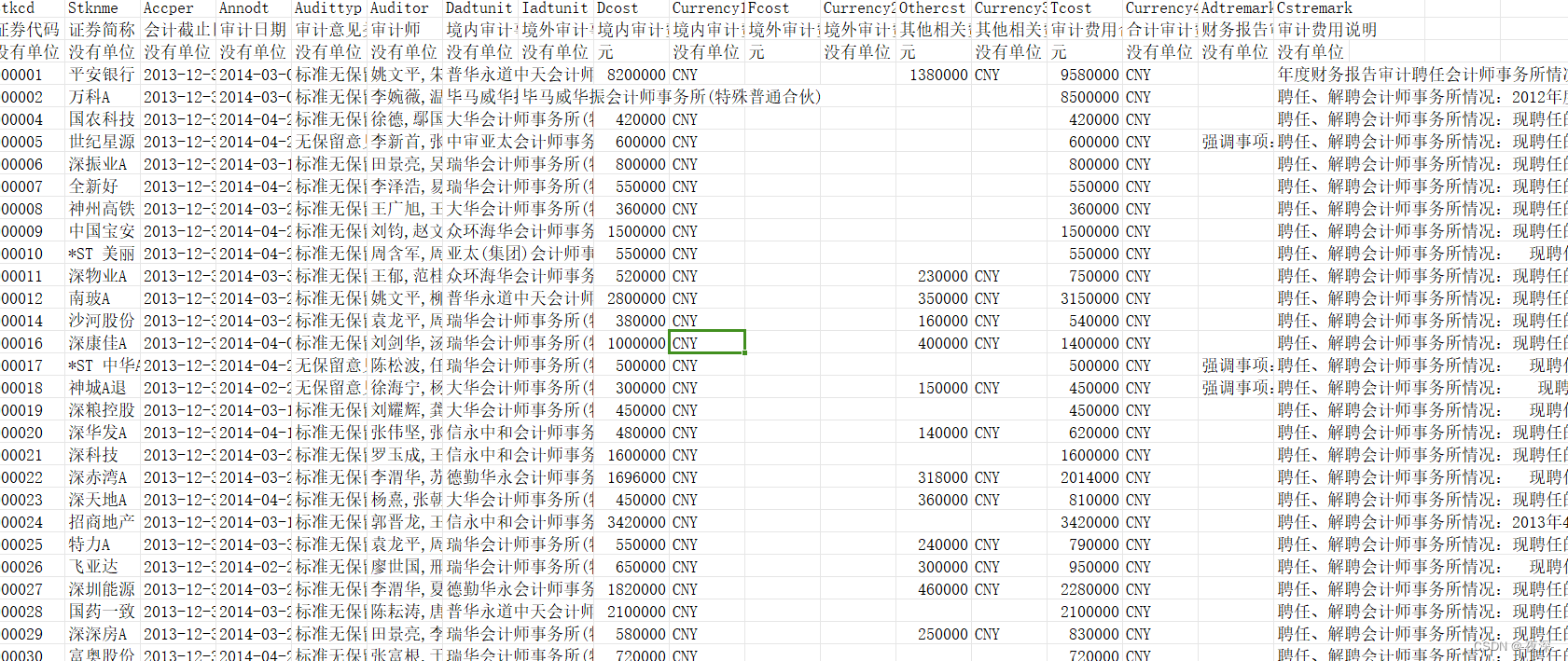Image resolution: width=1568 pixels, height=661 pixels.
Task: Click the 年度财务报告审计 remark for 平安银行
Action: (1421, 75)
